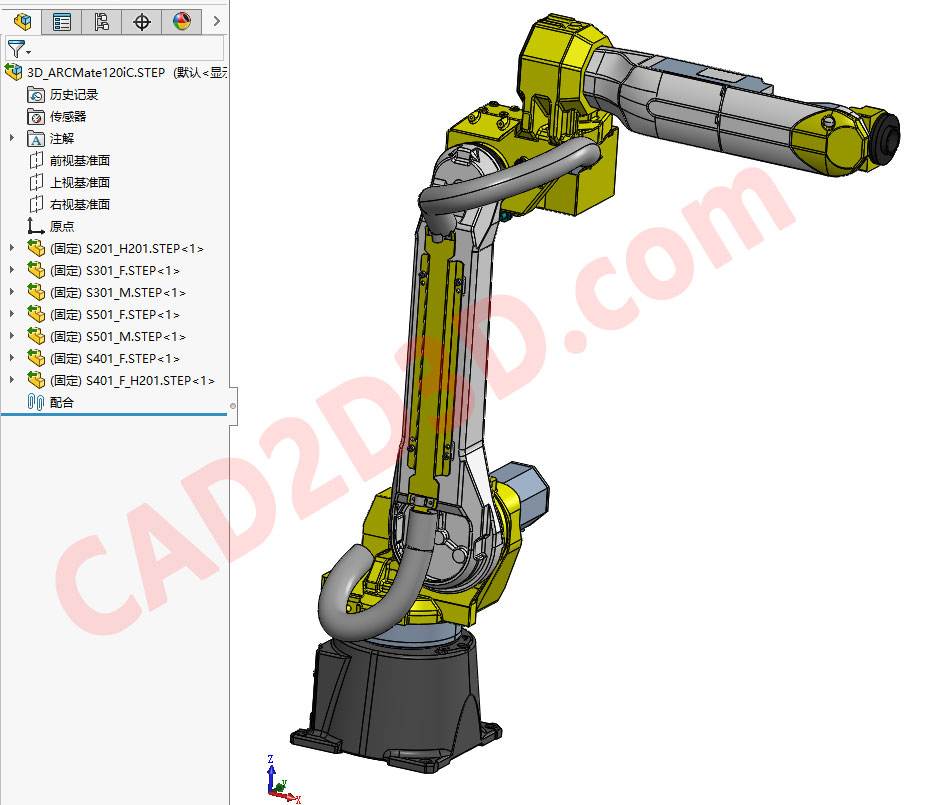Select the 前视基准面 front plane
The height and width of the screenshot is (805, 926).
pyautogui.click(x=78, y=160)
